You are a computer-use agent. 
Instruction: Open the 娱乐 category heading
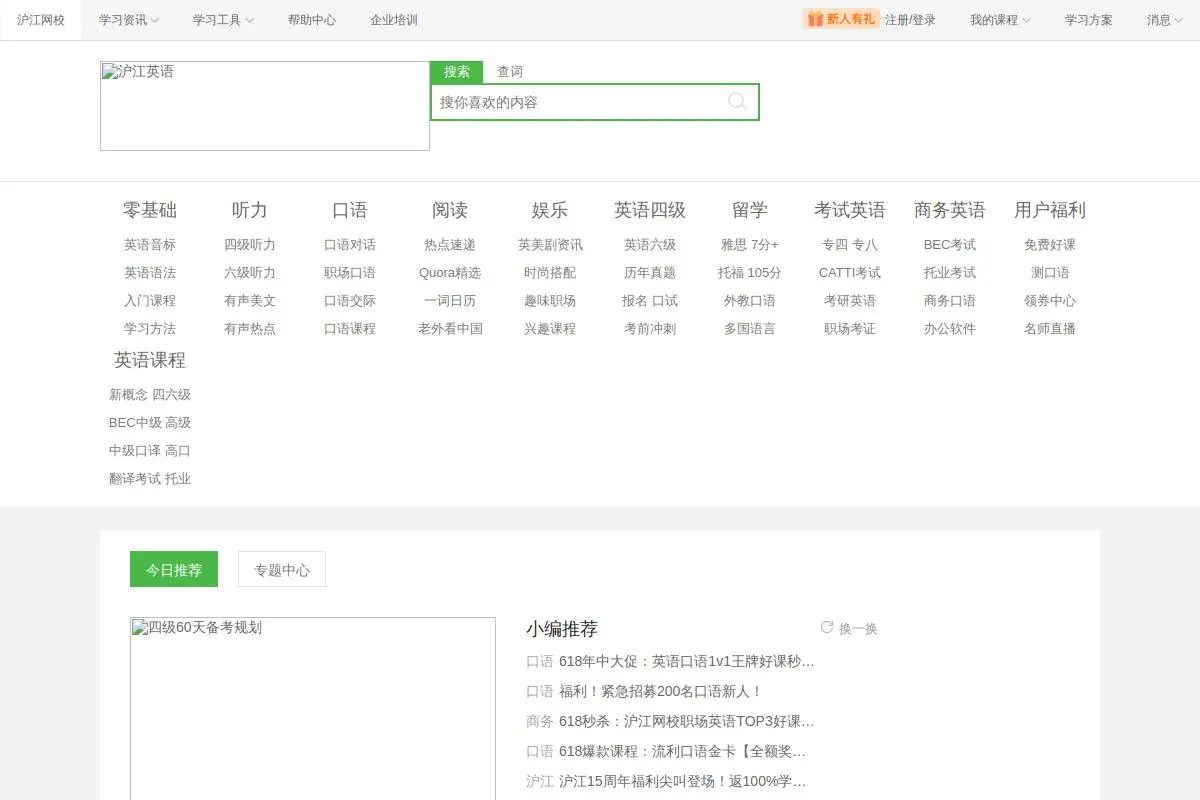[550, 210]
